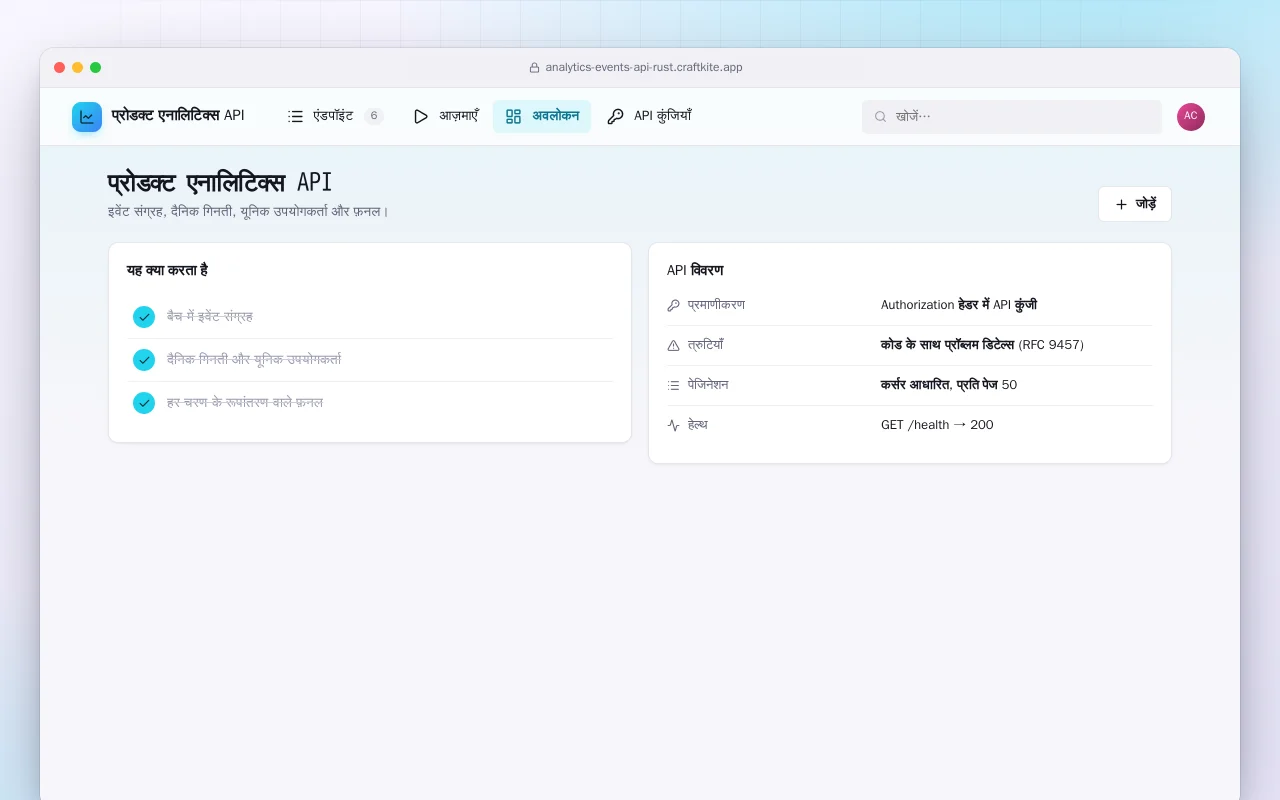This screenshot has width=1280, height=800.
Task: Click the play icon beside आज़माएँ
Action: (421, 116)
